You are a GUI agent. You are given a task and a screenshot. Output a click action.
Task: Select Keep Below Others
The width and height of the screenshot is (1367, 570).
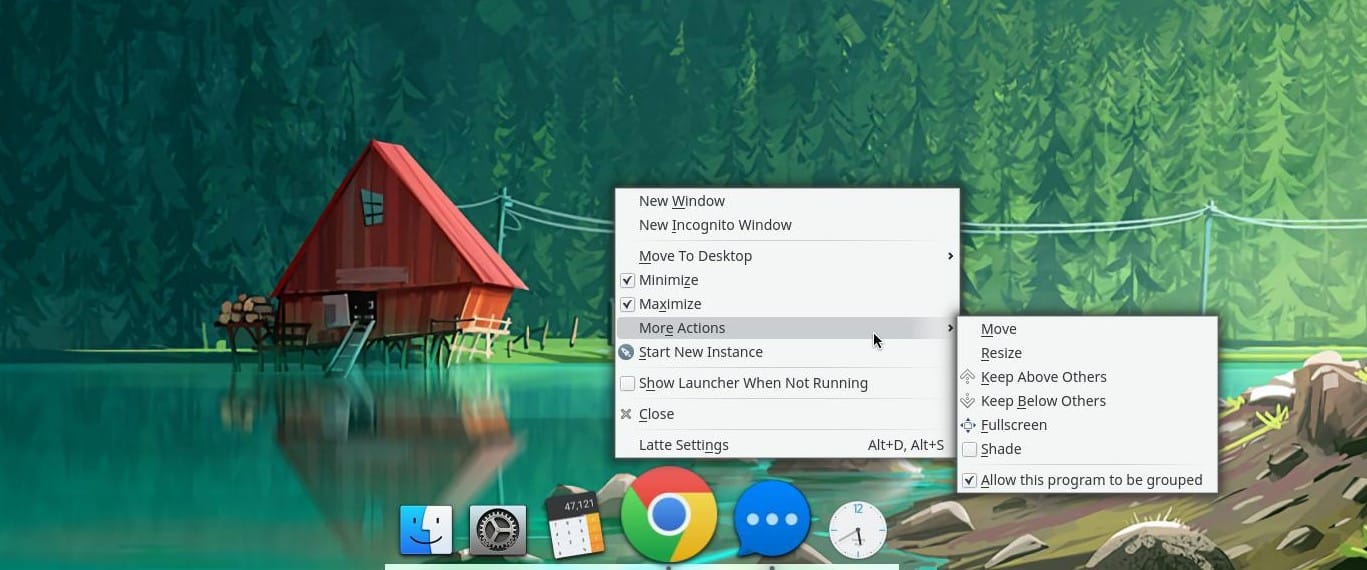1087,401
